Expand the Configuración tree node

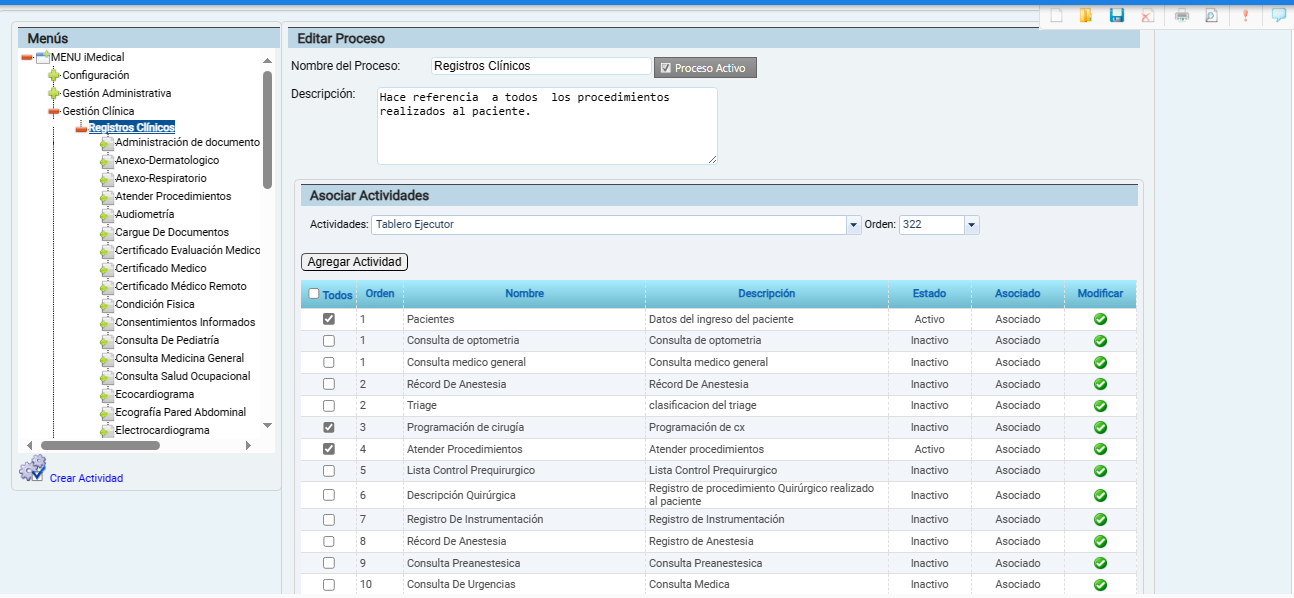click(x=54, y=75)
